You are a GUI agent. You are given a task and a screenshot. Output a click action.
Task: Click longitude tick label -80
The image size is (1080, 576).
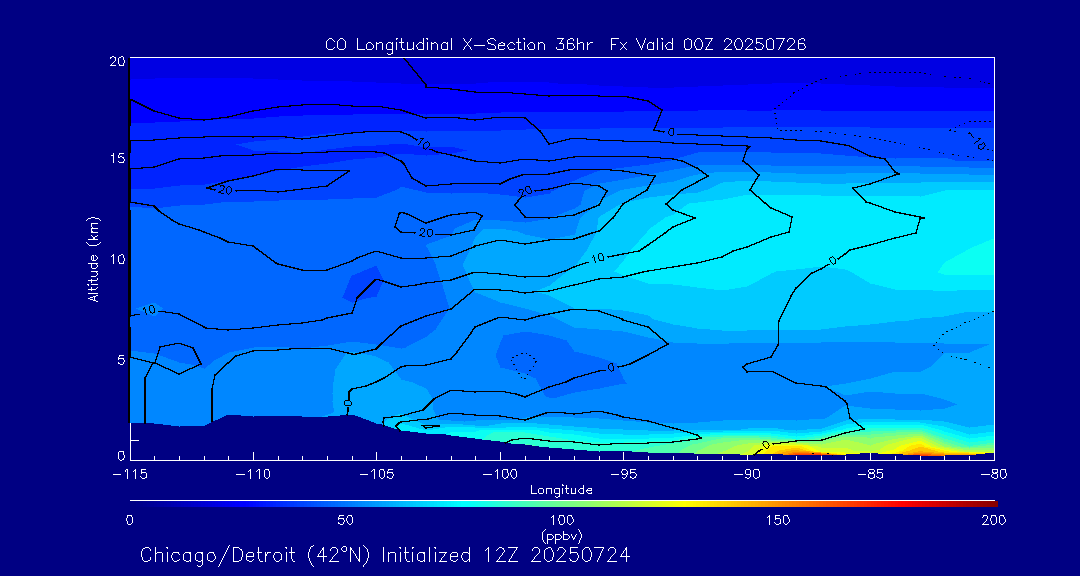(x=994, y=475)
